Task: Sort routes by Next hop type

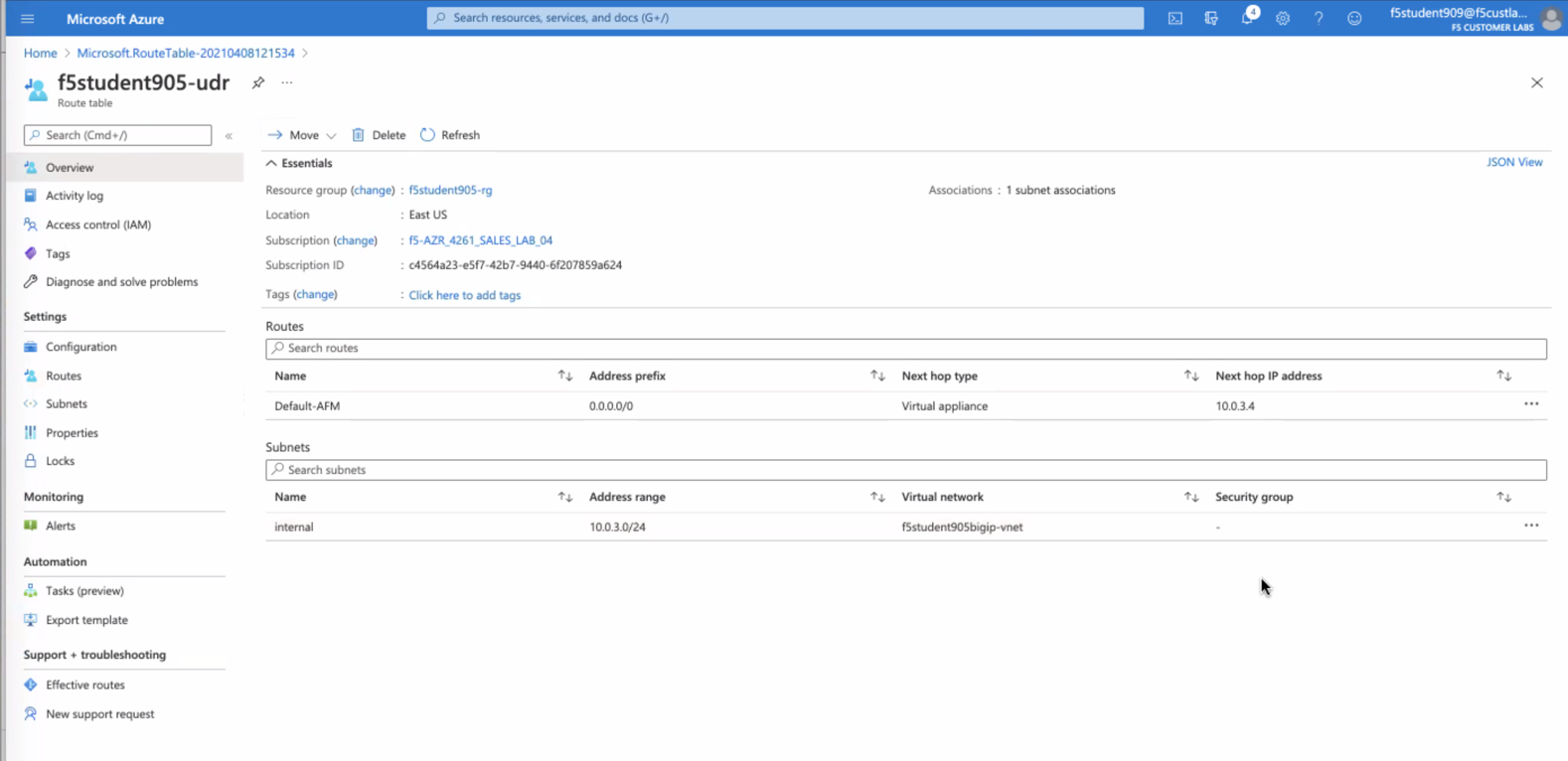Action: point(1191,376)
